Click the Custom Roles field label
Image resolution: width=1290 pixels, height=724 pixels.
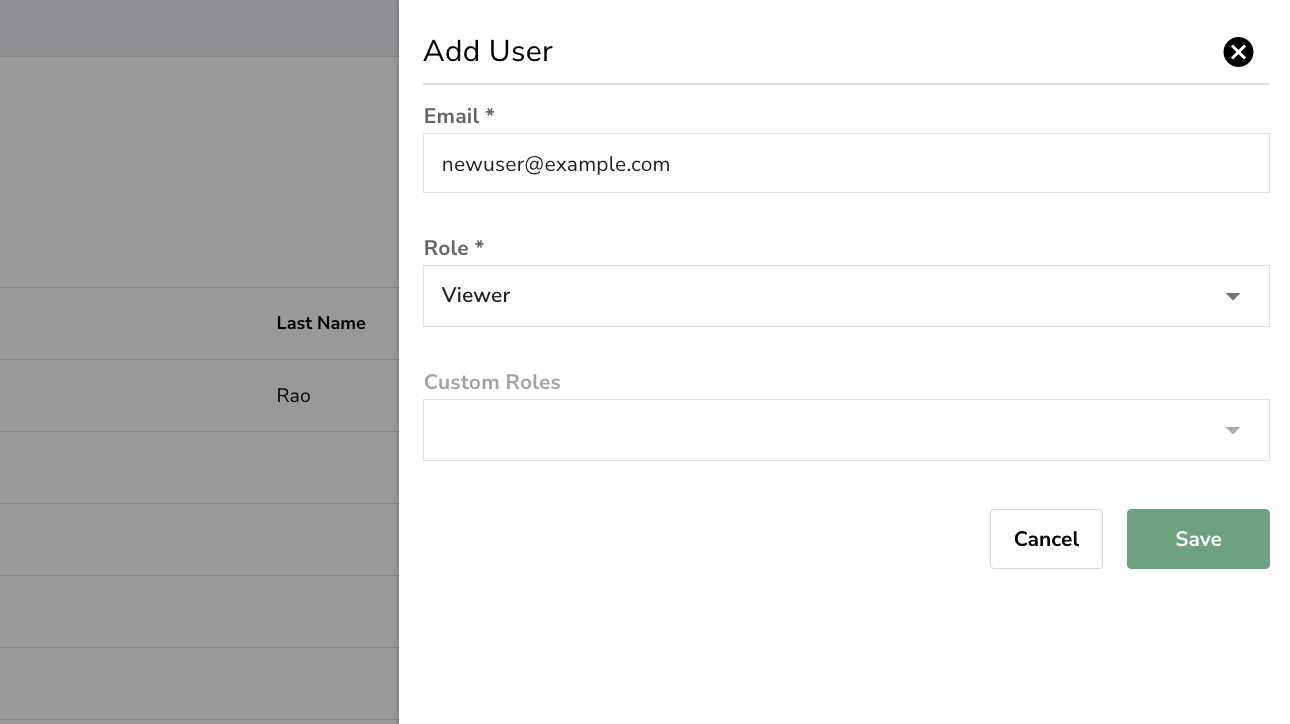click(492, 382)
